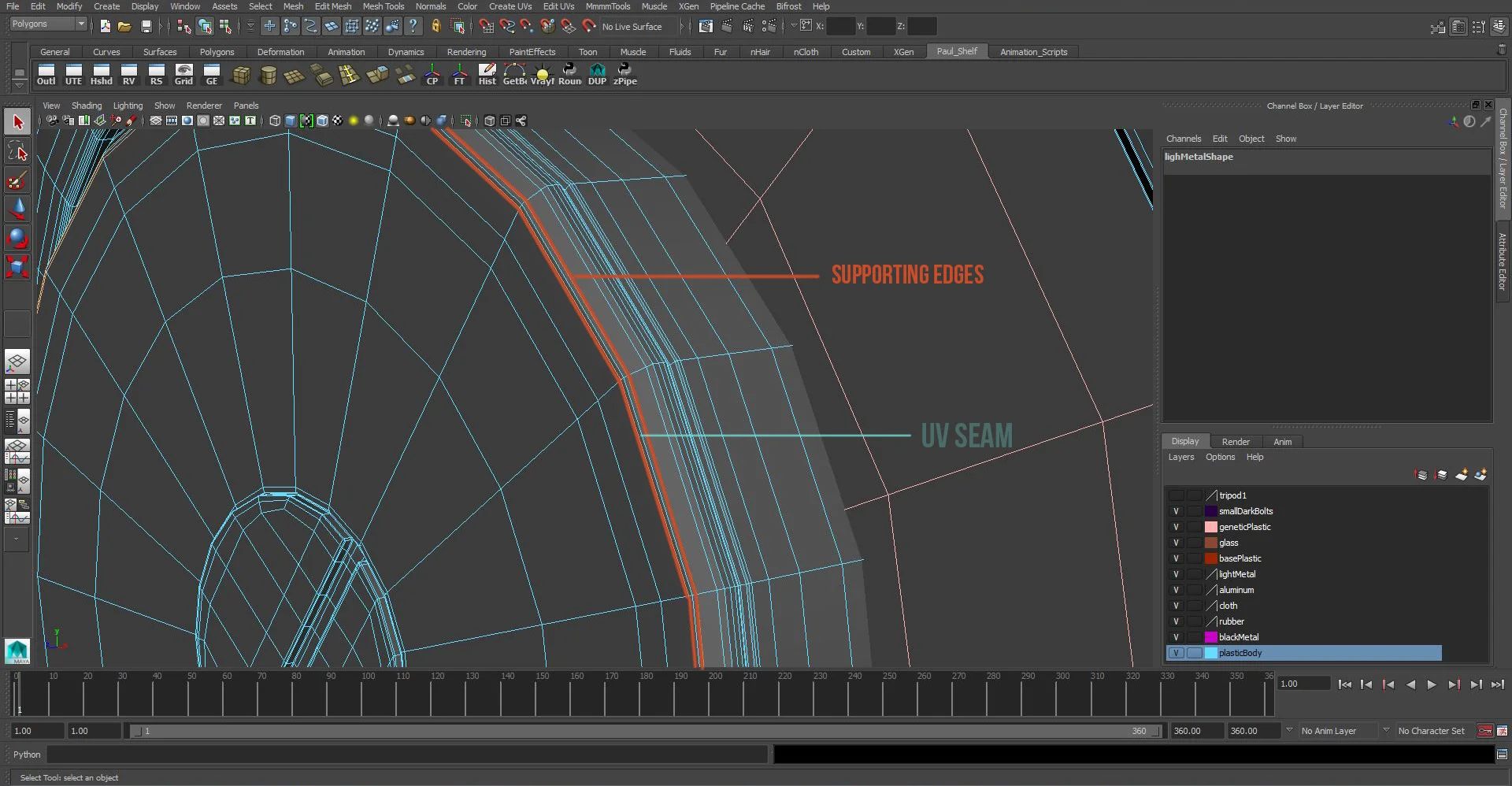This screenshot has width=1512, height=786.
Task: Open the viewport Shading menu
Action: pyautogui.click(x=87, y=106)
